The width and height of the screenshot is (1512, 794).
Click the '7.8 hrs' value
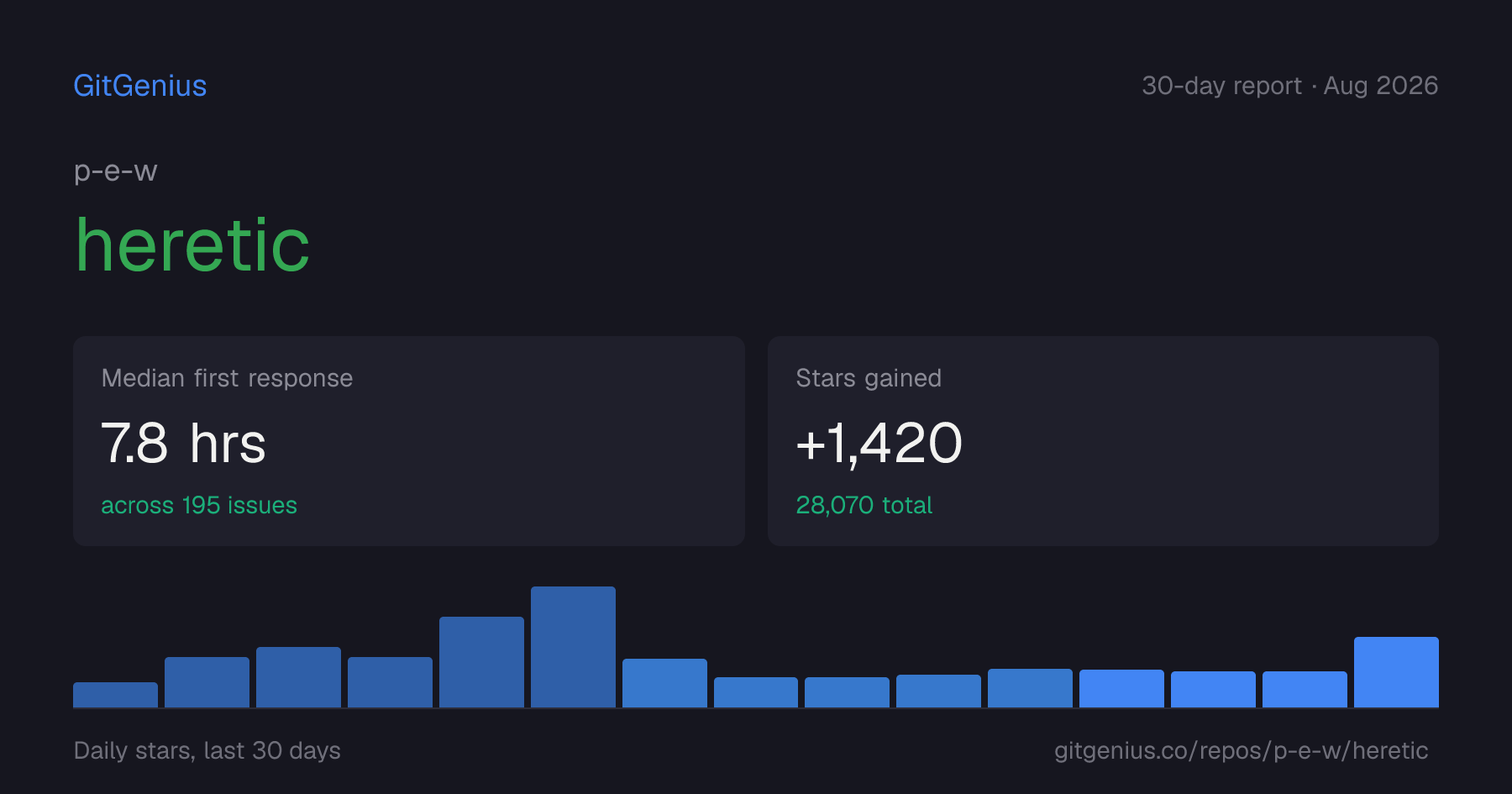(x=183, y=443)
